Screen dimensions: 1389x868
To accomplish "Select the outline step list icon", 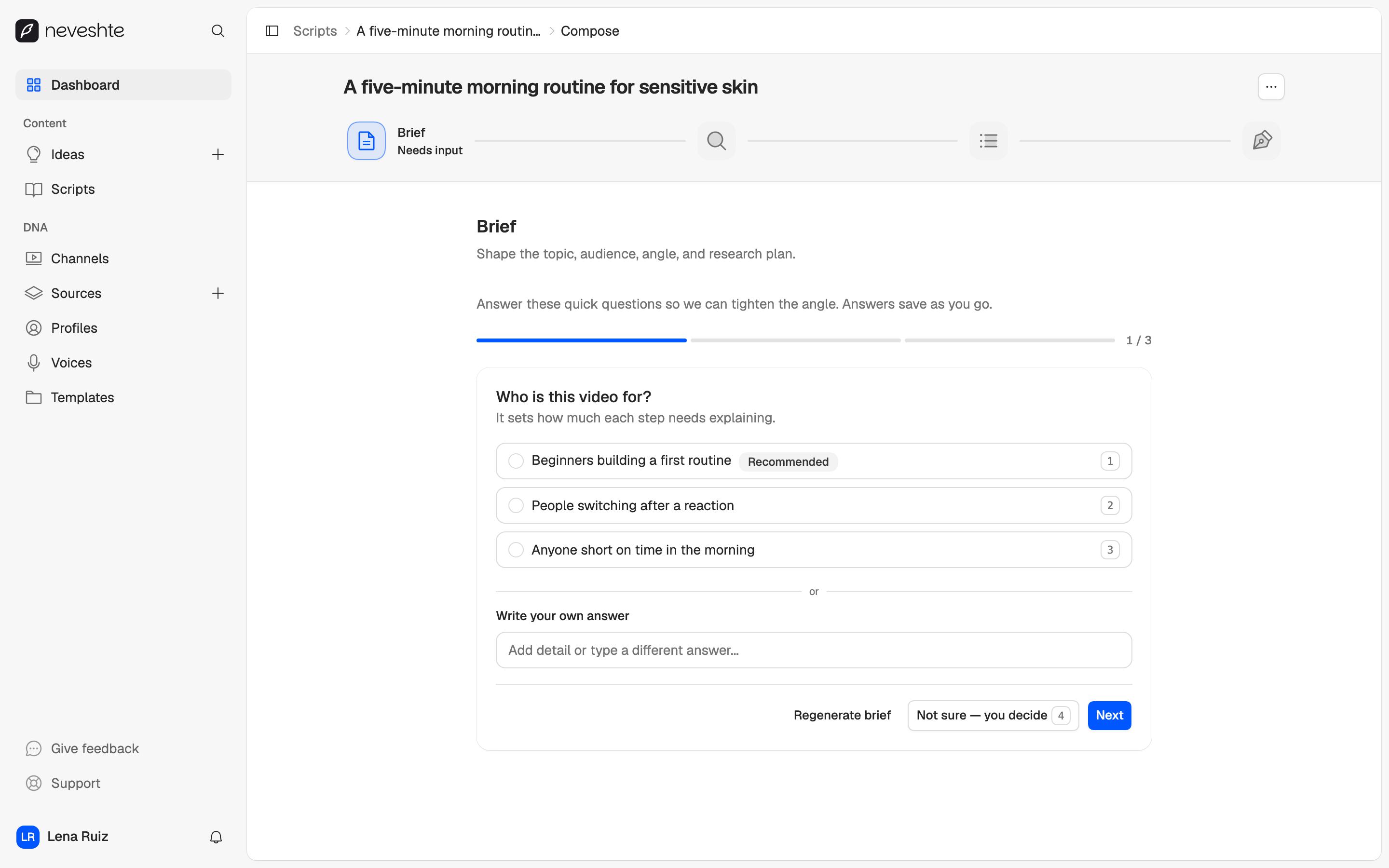I will tap(988, 141).
